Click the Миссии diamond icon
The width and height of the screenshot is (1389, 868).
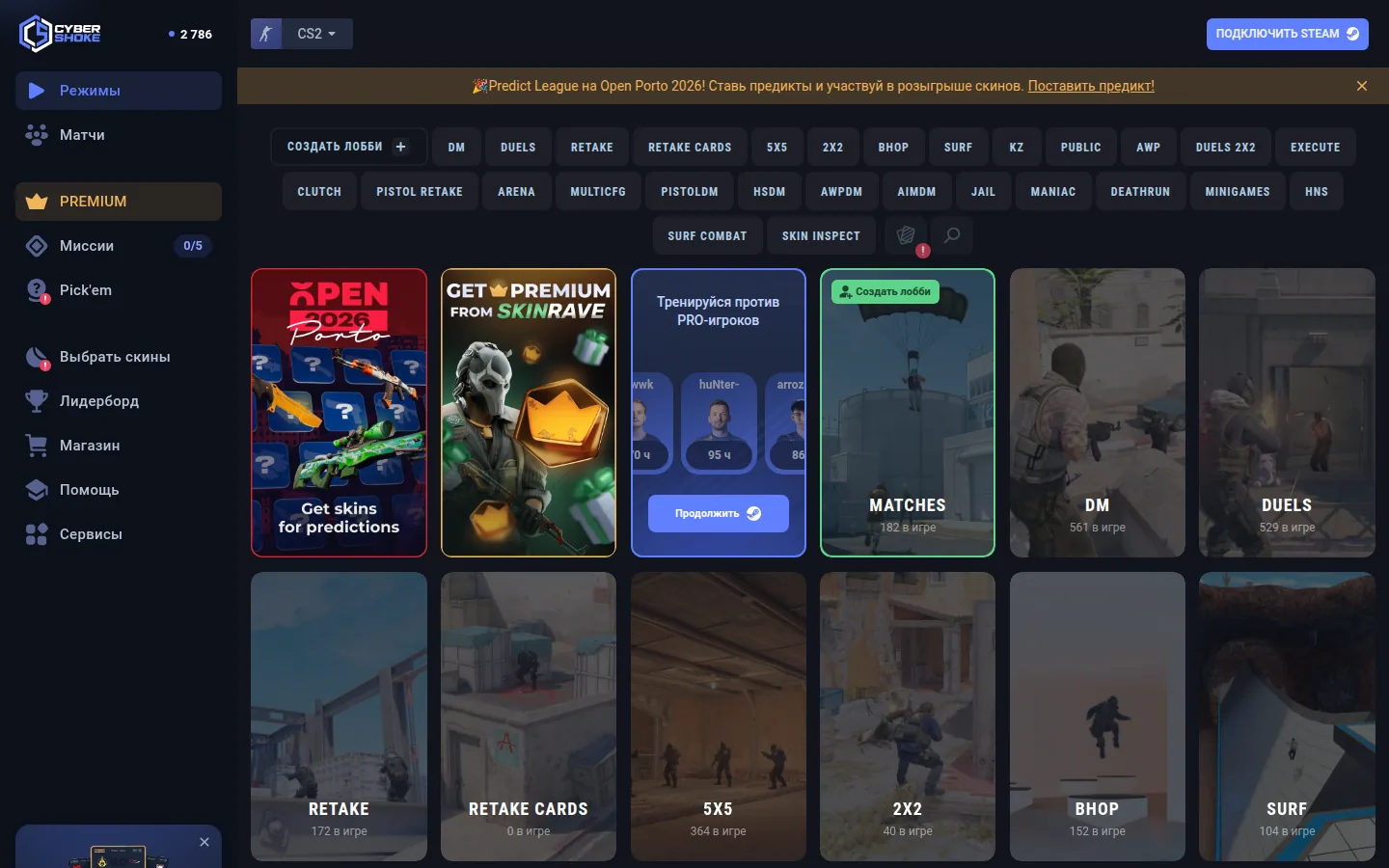[x=37, y=246]
